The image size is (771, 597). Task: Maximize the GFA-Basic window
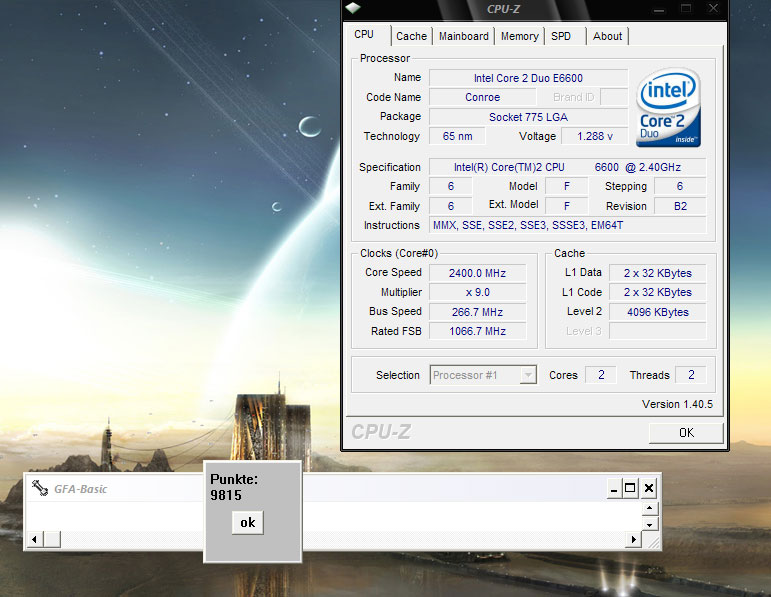click(x=630, y=488)
